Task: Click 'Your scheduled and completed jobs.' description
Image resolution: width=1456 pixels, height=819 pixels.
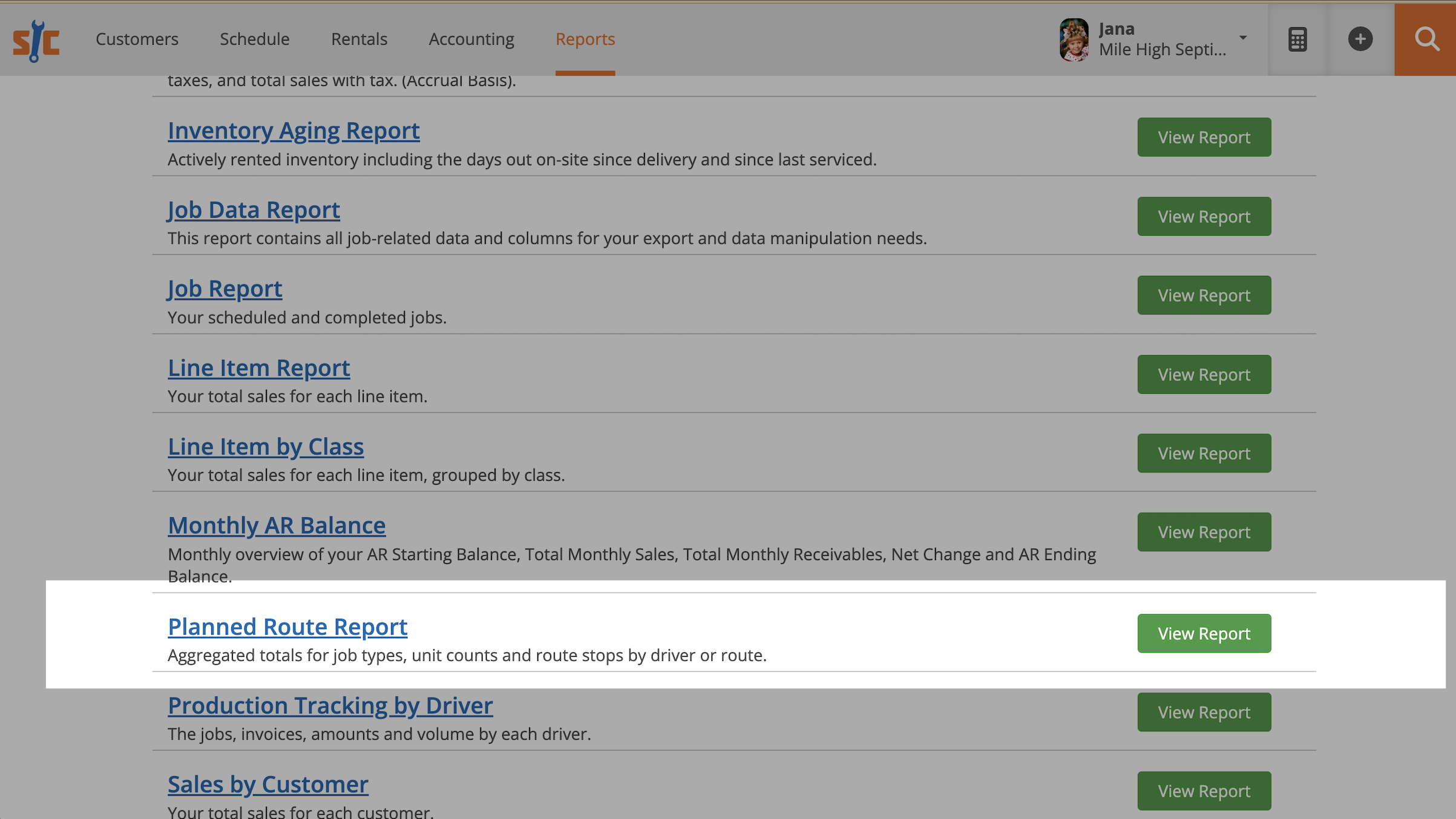Action: 307,318
